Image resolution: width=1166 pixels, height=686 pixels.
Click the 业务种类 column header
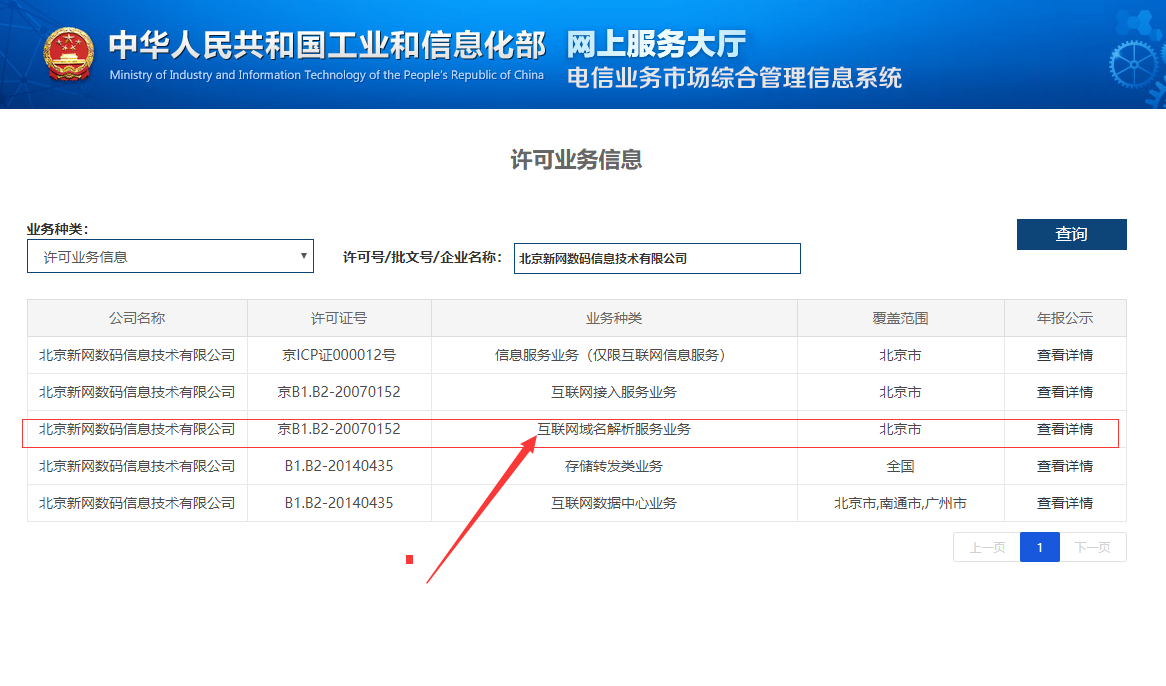click(614, 318)
